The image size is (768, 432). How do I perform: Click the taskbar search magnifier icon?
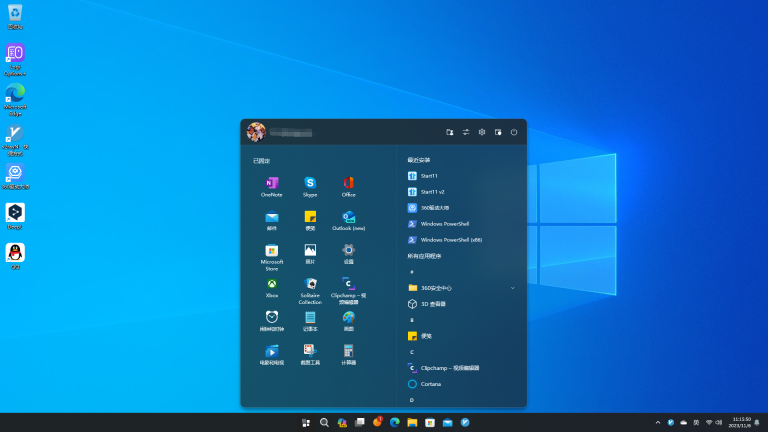coord(324,423)
